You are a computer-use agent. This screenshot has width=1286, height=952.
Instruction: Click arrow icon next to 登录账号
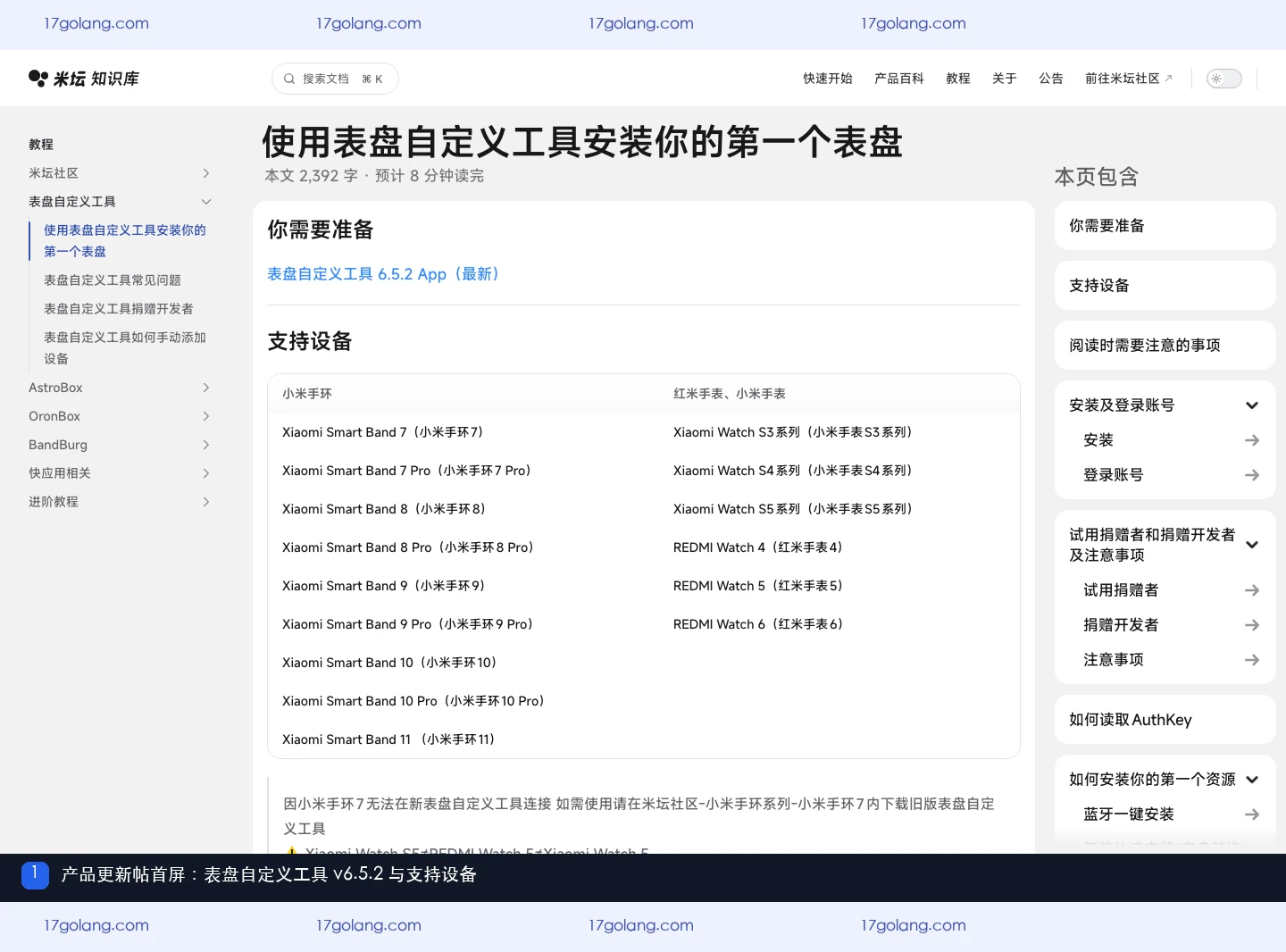tap(1252, 475)
